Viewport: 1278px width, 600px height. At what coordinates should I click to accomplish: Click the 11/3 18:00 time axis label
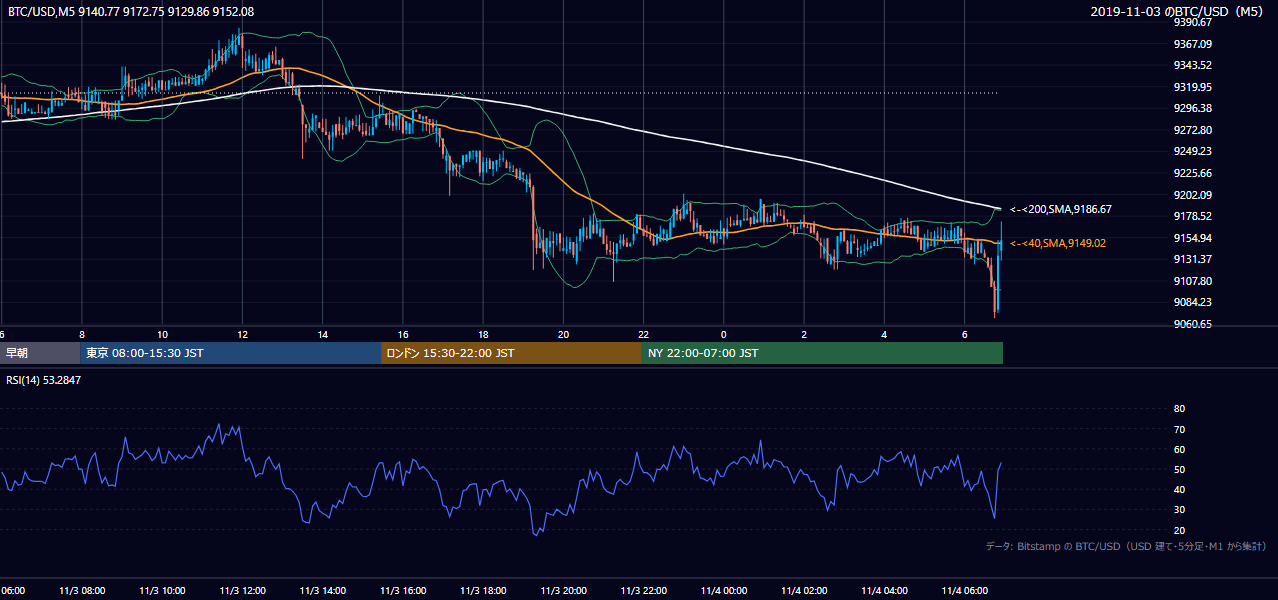(482, 590)
